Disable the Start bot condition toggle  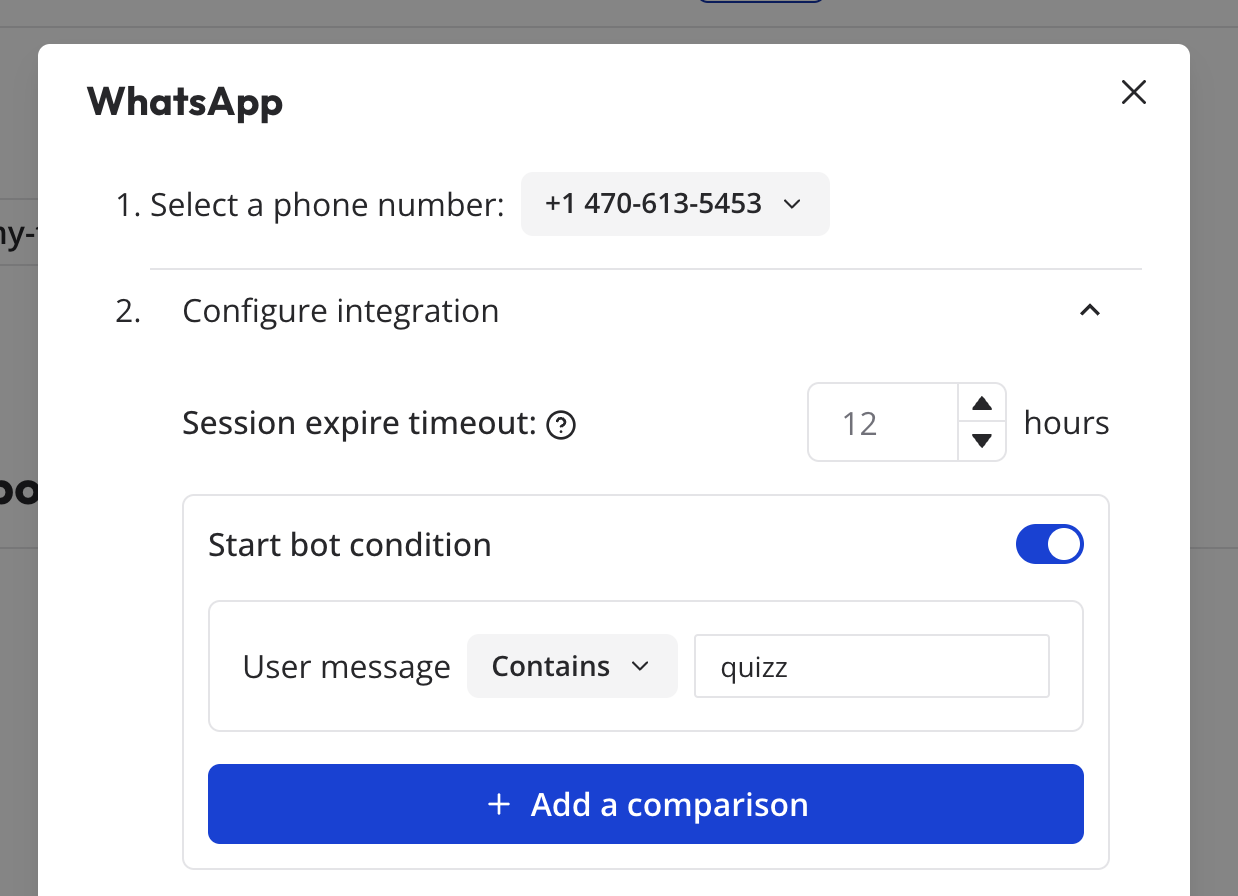click(x=1049, y=544)
